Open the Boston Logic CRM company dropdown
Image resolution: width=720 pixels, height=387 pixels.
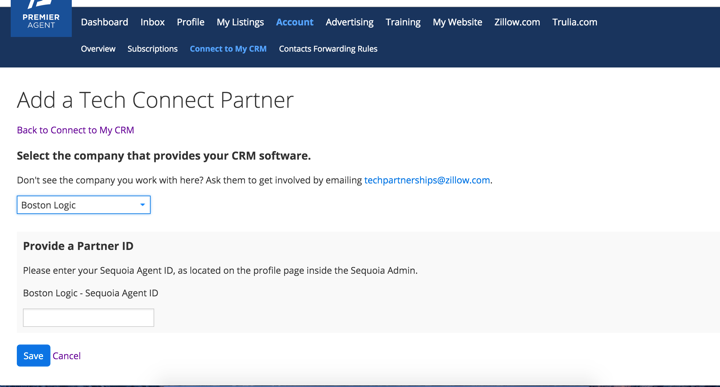[x=84, y=205]
